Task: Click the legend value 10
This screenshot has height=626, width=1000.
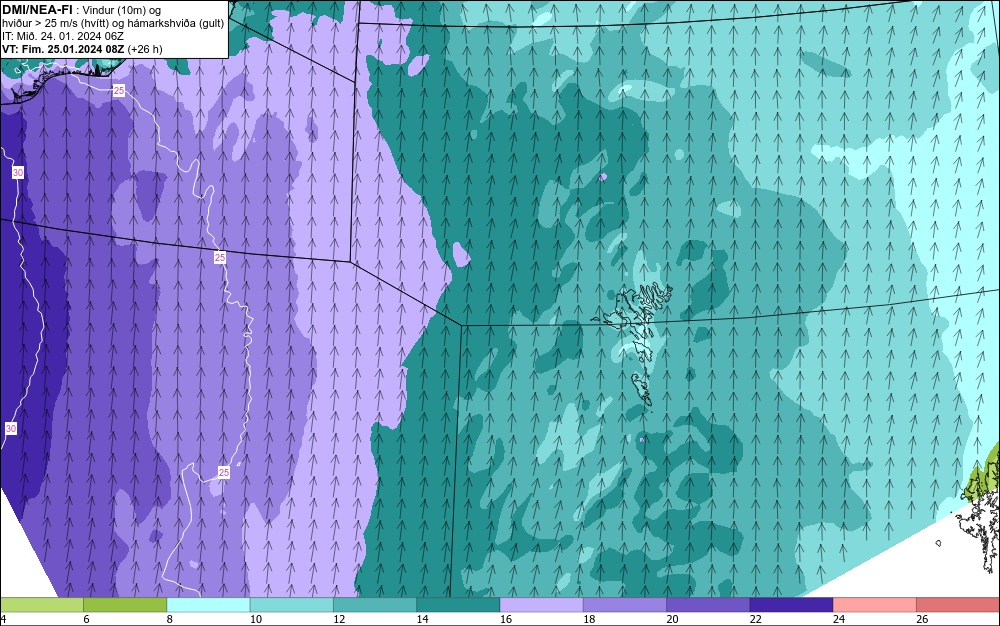Action: (256, 619)
